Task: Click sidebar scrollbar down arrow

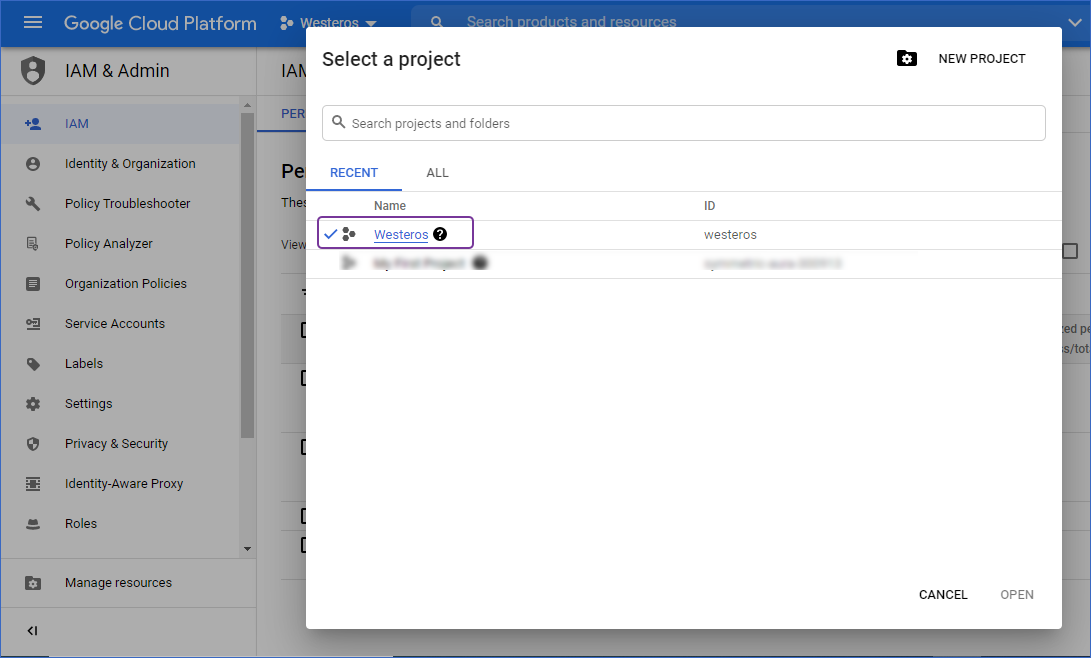Action: 247,549
